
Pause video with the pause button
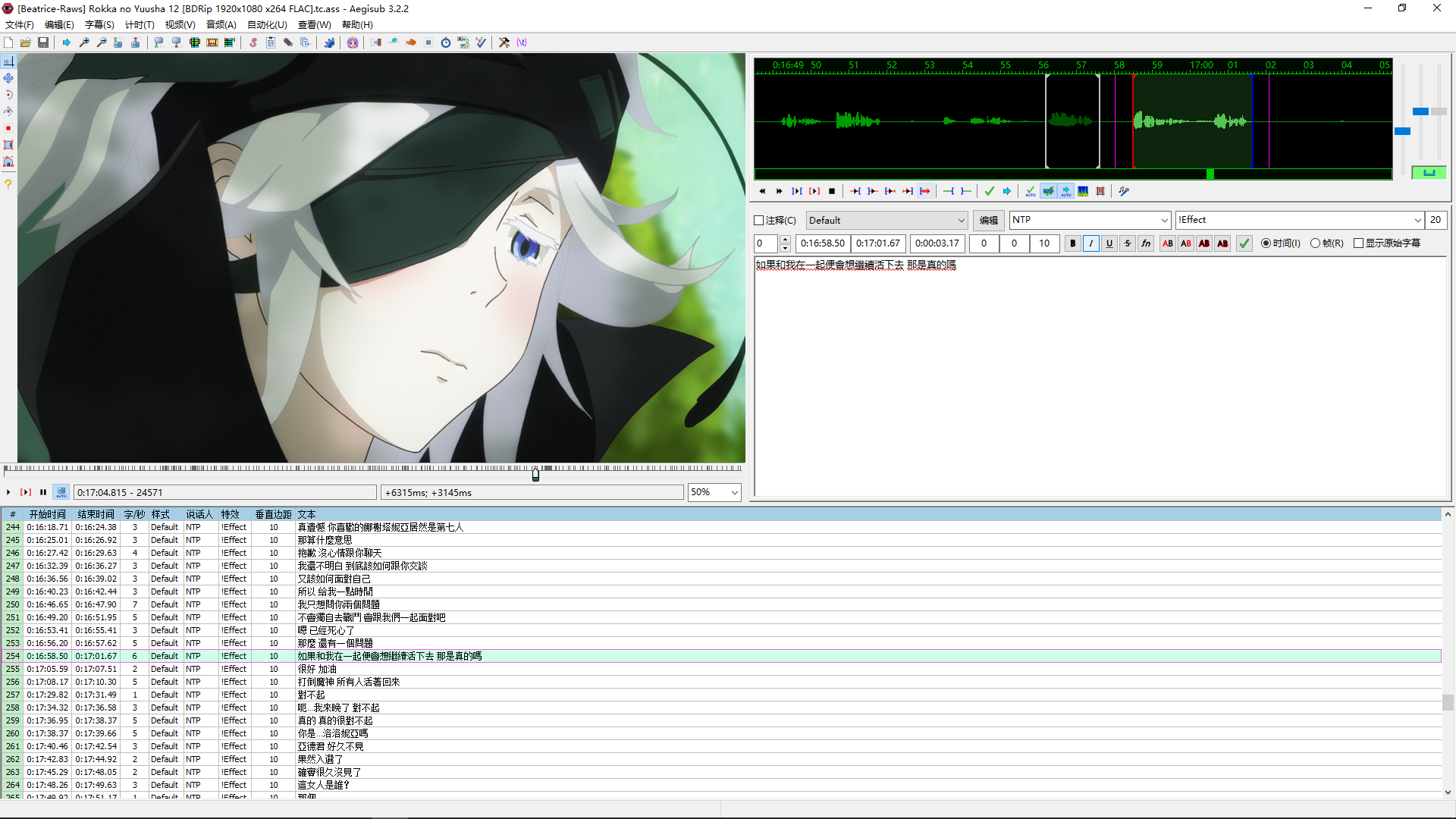43,492
